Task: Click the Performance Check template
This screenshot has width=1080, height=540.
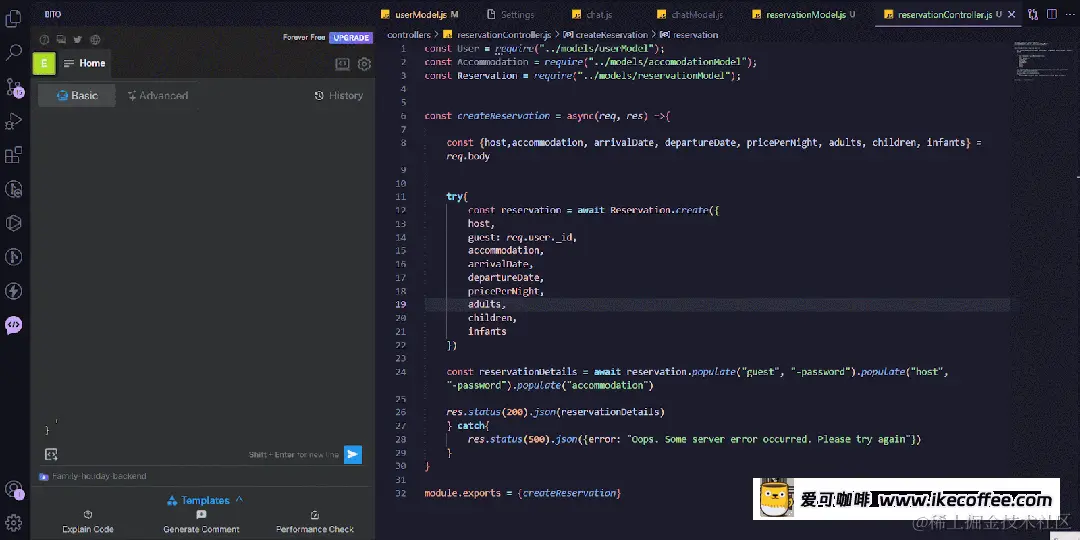Action: pos(315,522)
